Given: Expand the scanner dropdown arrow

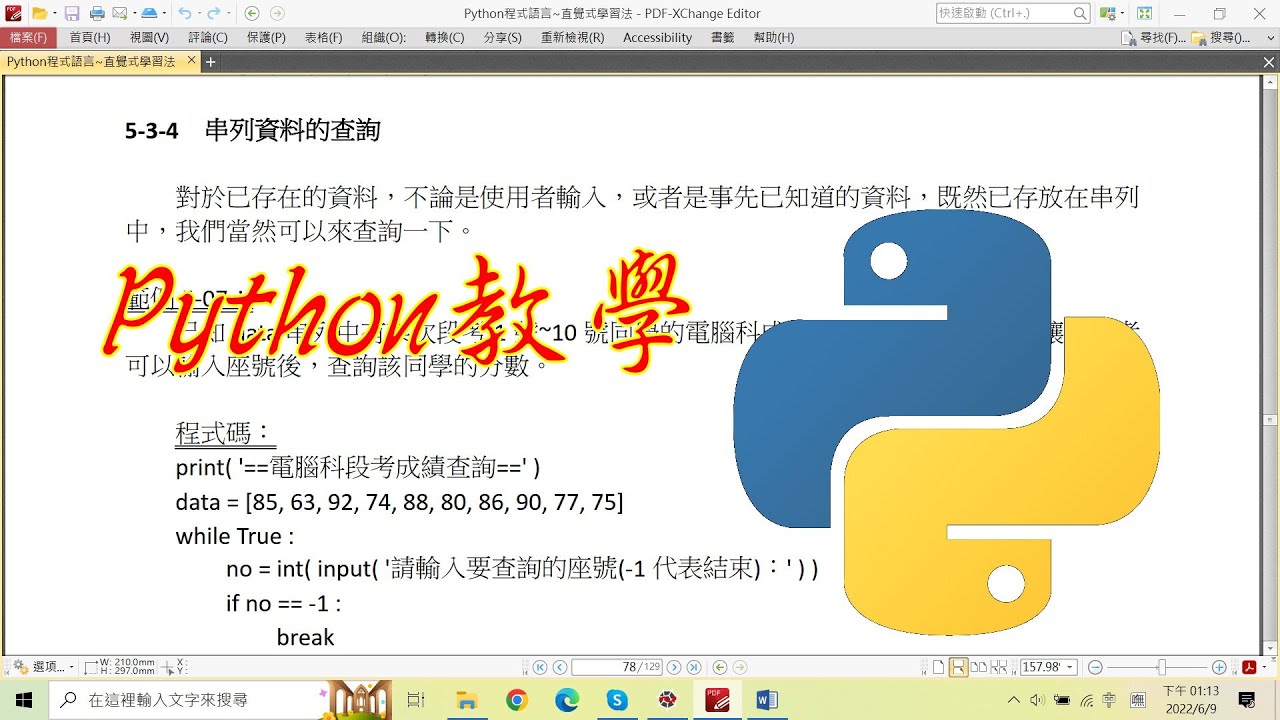Looking at the screenshot, I should pos(162,13).
